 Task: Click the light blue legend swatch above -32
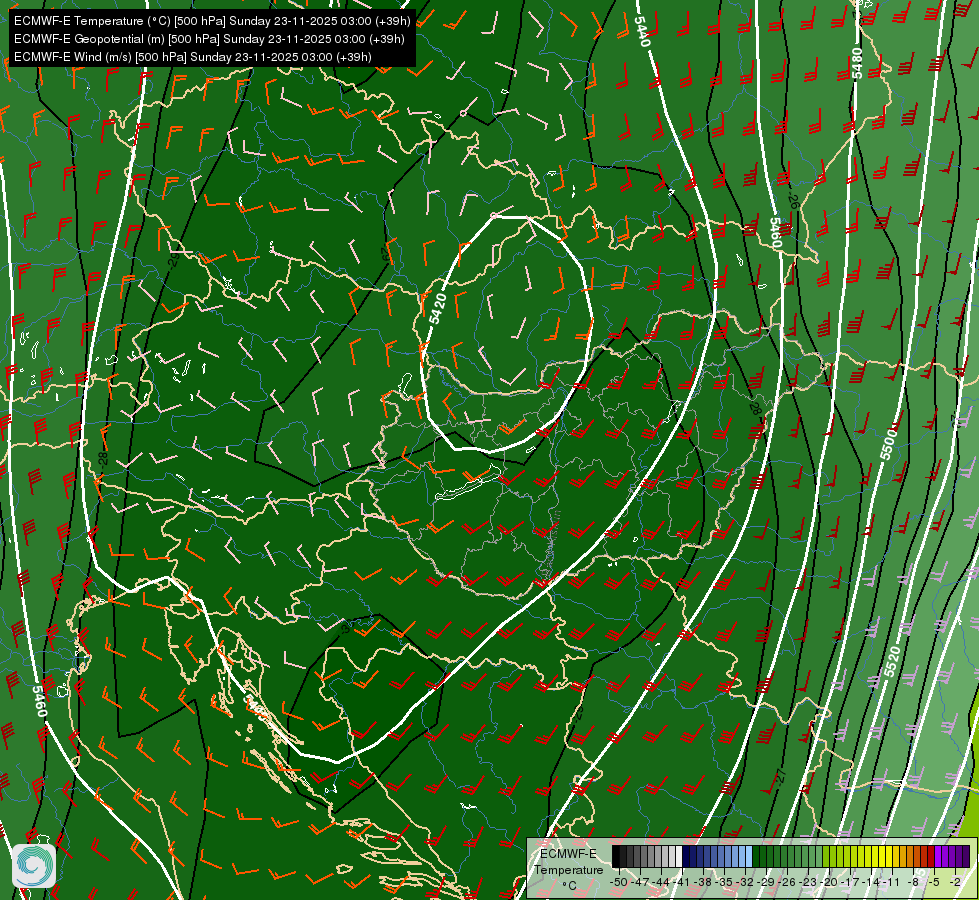pyautogui.click(x=749, y=856)
